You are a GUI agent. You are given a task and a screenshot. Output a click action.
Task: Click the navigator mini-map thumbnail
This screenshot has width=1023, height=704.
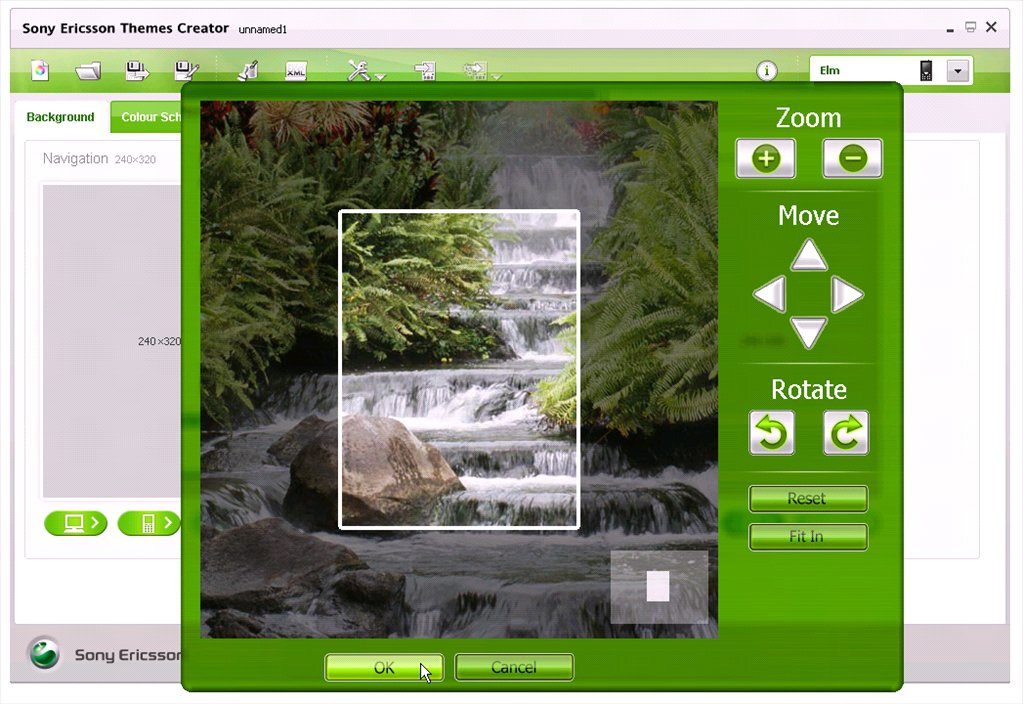pos(659,587)
